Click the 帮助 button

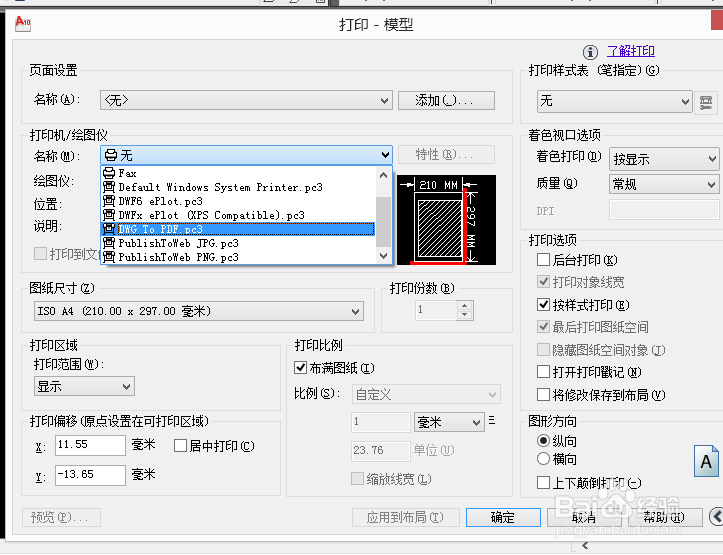click(x=665, y=517)
